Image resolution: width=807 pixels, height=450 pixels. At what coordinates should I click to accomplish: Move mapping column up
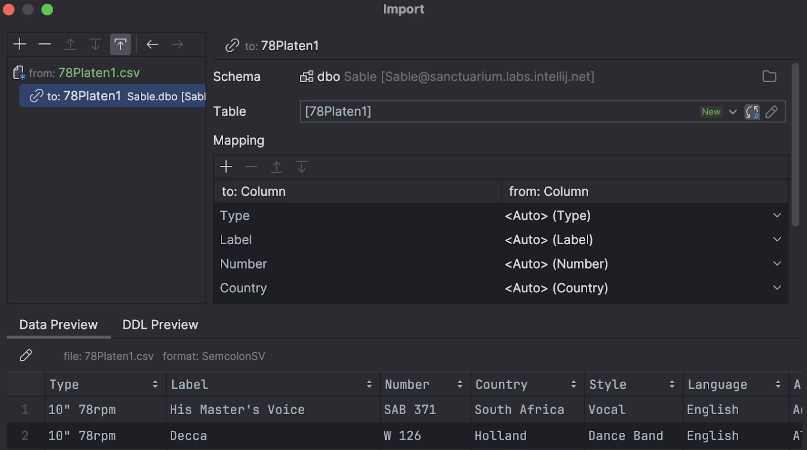(x=276, y=166)
